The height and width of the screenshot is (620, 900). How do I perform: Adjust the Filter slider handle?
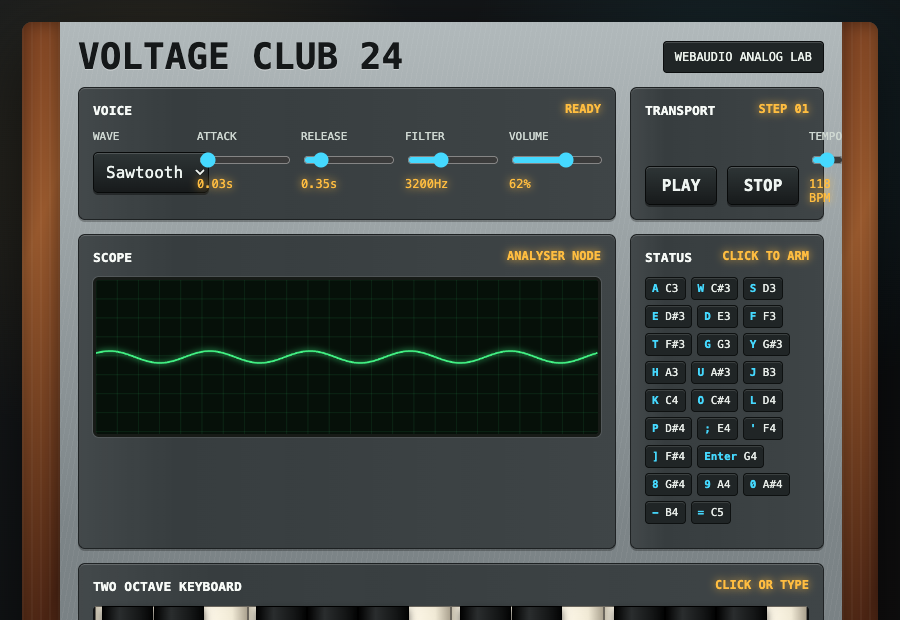(441, 160)
